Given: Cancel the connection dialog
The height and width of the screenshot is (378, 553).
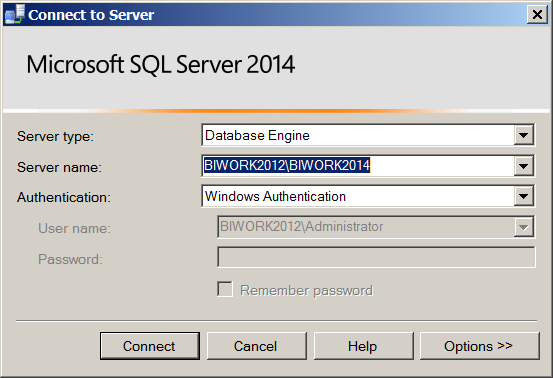Looking at the screenshot, I should click(x=256, y=346).
